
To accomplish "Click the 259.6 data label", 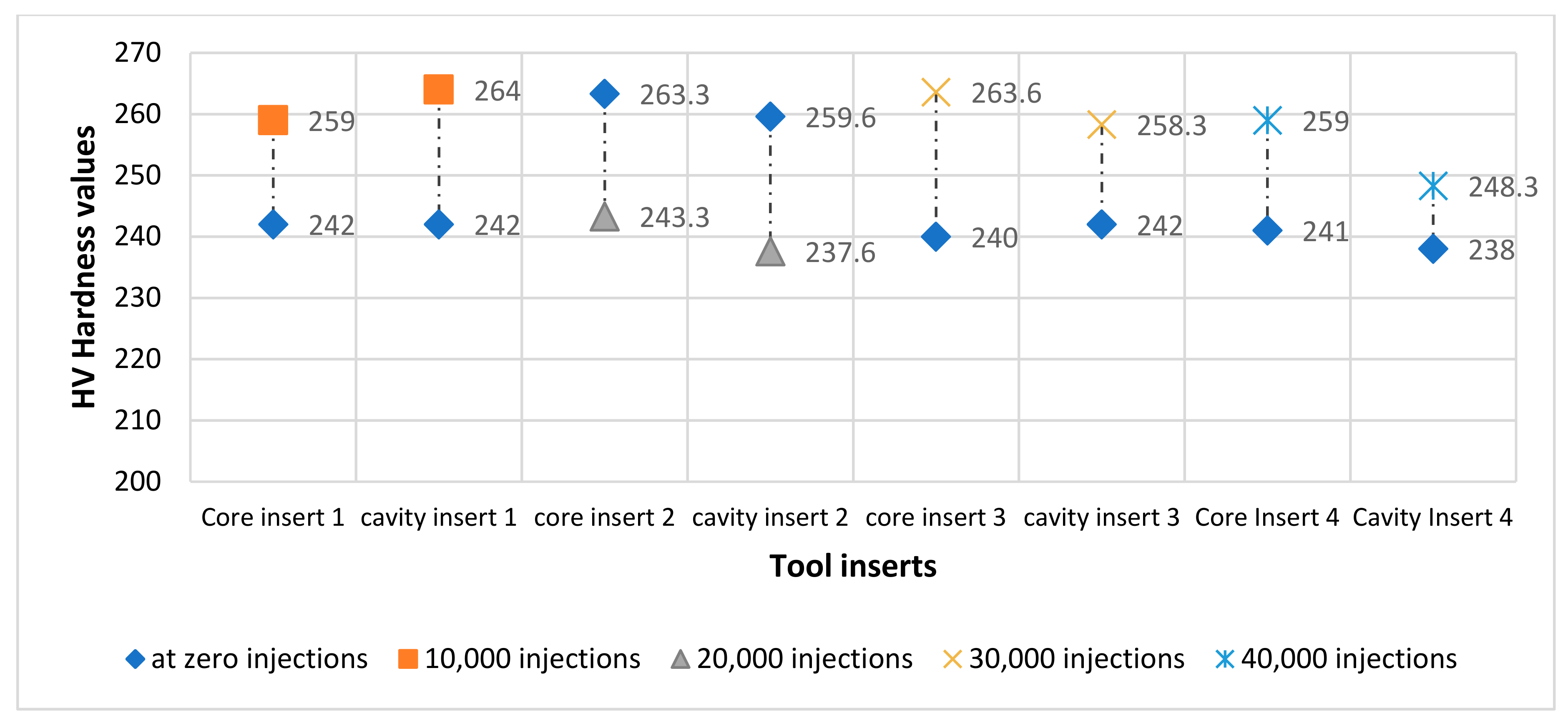I will pos(841,118).
